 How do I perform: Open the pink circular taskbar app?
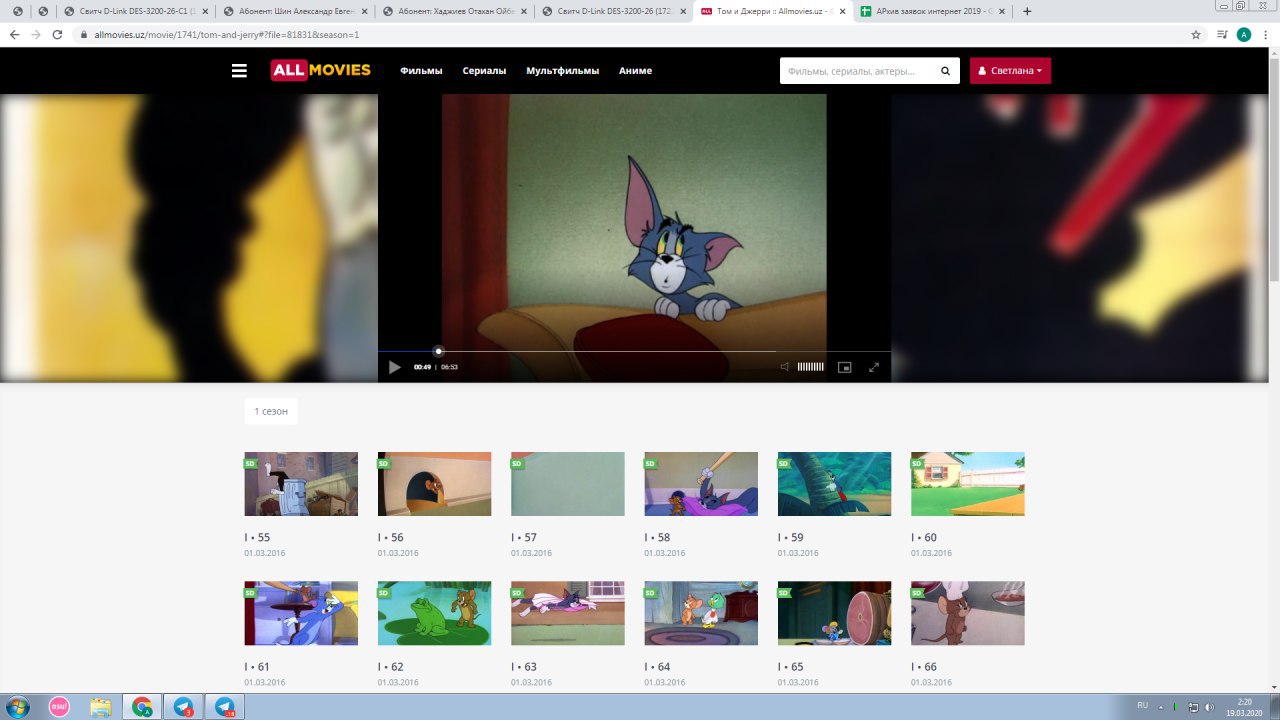(x=60, y=707)
